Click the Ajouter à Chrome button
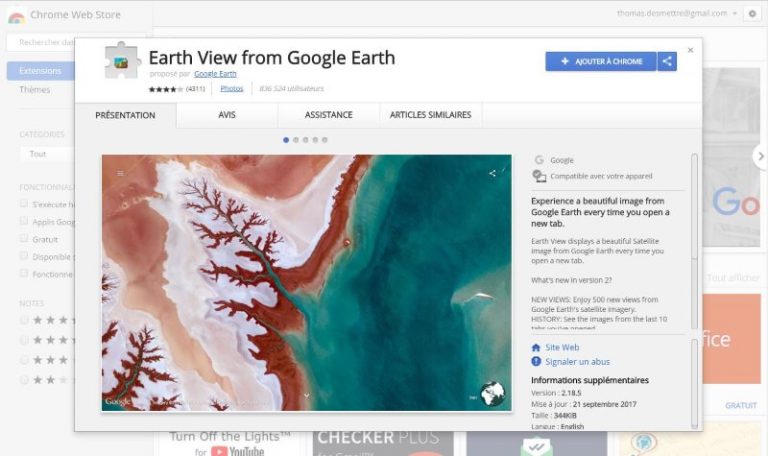The image size is (768, 456). (601, 62)
